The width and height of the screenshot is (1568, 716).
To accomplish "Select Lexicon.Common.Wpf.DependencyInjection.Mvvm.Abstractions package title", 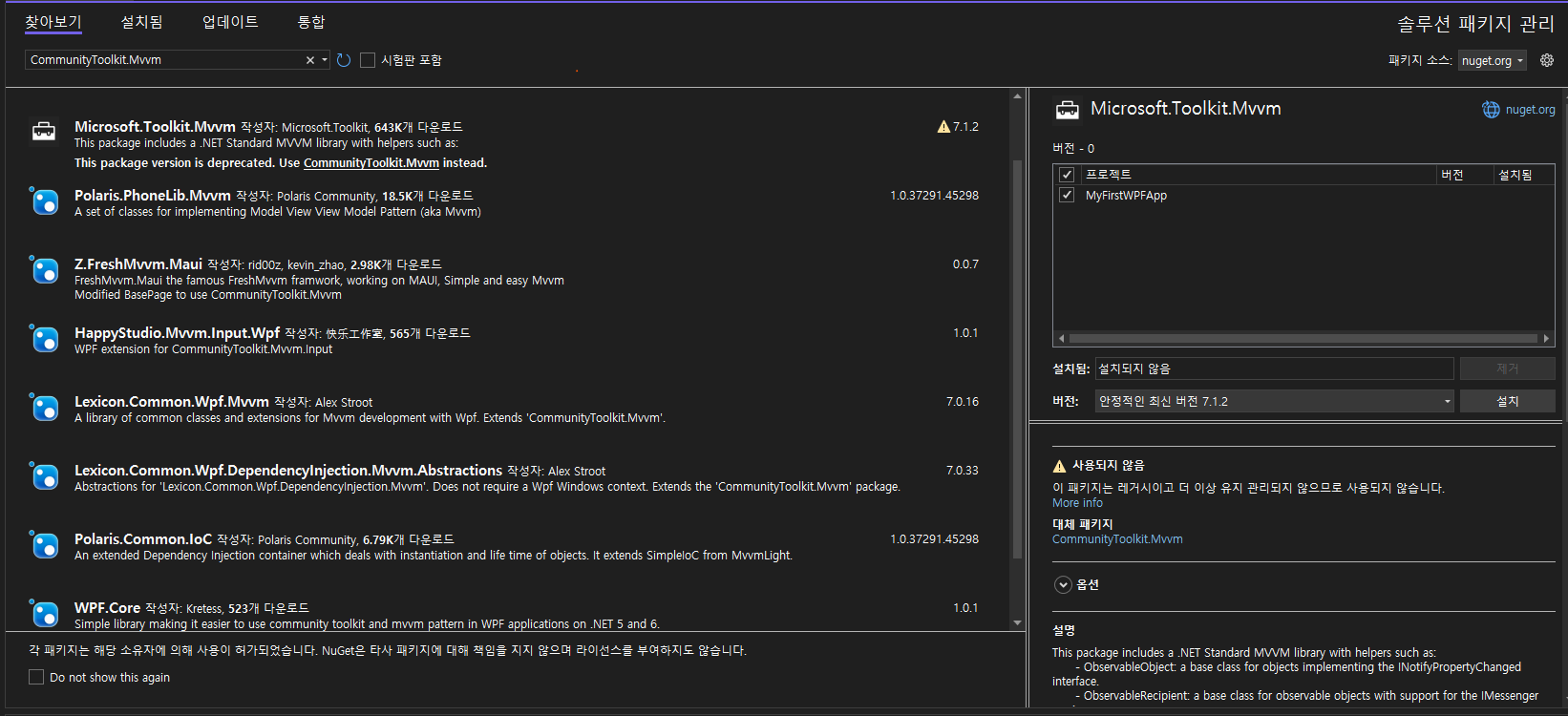I will (288, 471).
